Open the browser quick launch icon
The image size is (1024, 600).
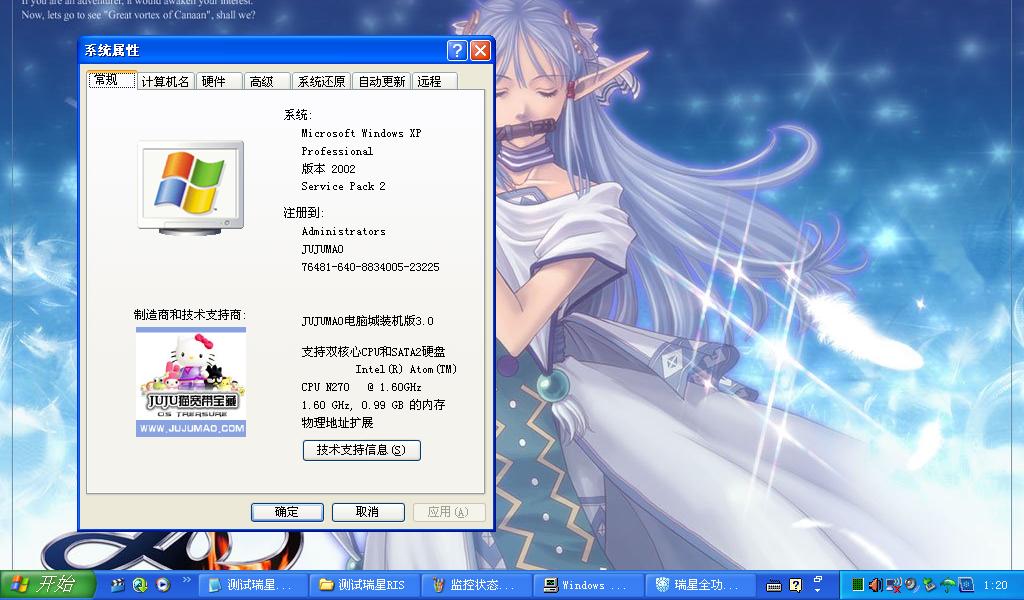coord(140,585)
